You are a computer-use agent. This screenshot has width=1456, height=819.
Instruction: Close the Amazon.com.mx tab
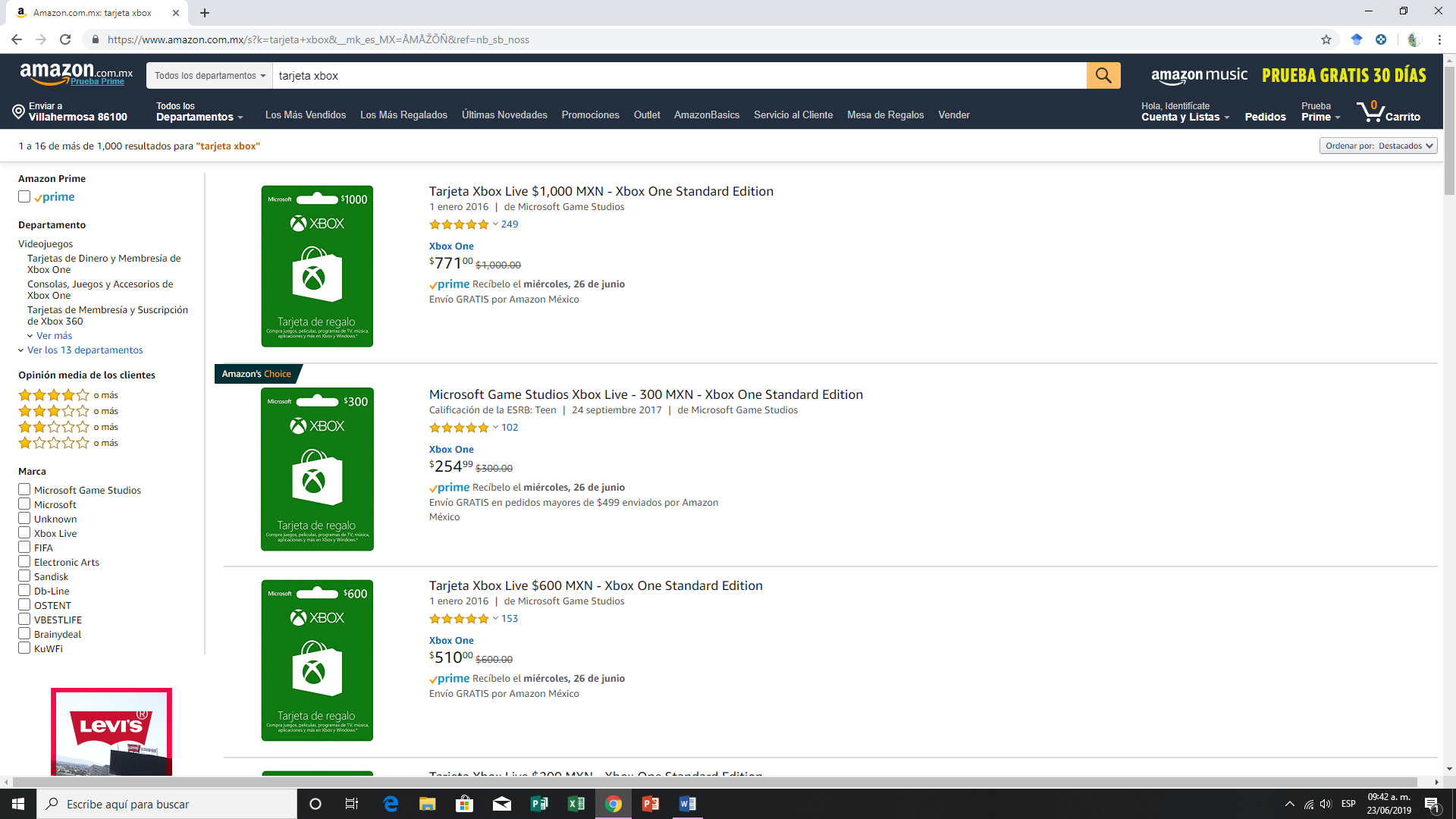(x=176, y=13)
